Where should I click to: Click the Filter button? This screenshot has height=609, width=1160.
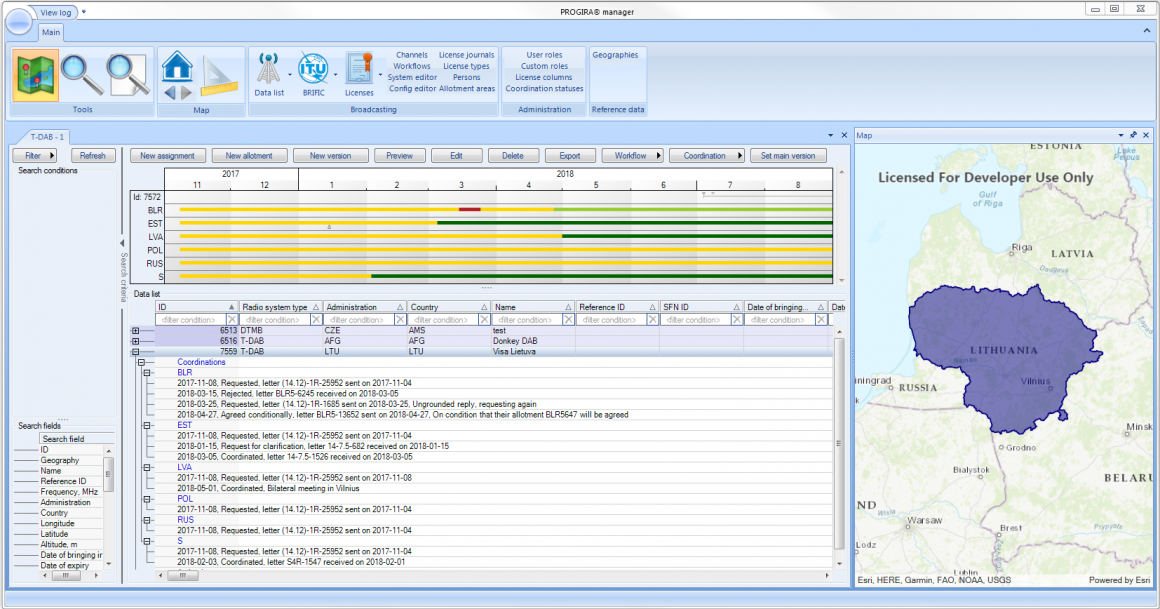tap(34, 155)
